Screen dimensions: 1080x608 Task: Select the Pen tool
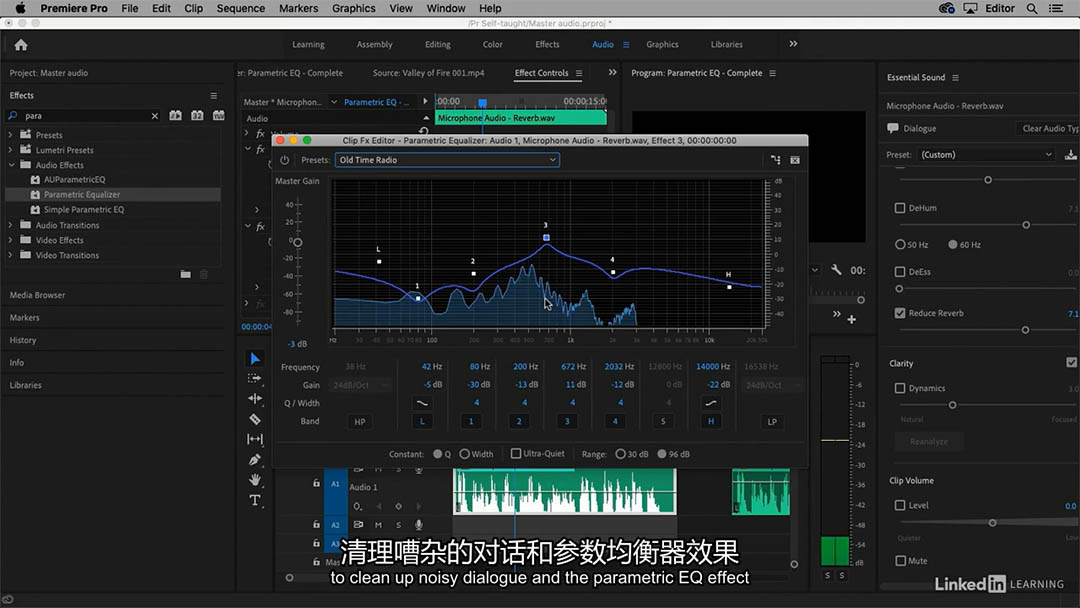[x=255, y=459]
